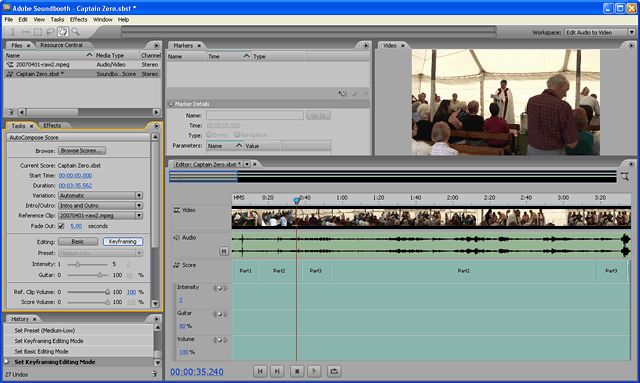Open the Preset dropdown
Image resolution: width=640 pixels, height=383 pixels.
click(100, 253)
